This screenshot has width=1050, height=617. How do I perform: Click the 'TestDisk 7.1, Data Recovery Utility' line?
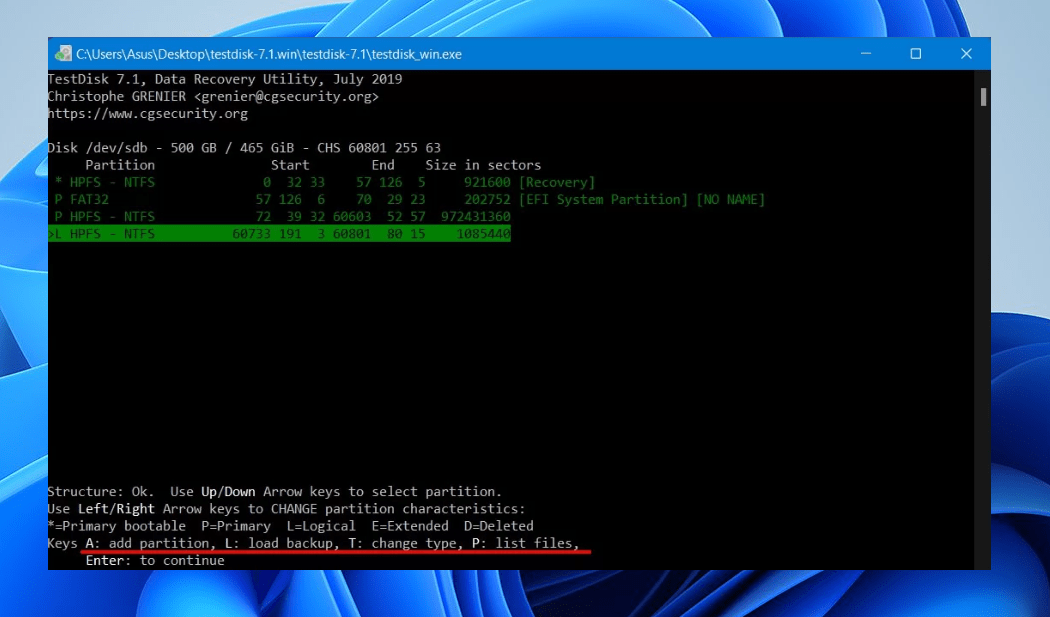pyautogui.click(x=224, y=79)
